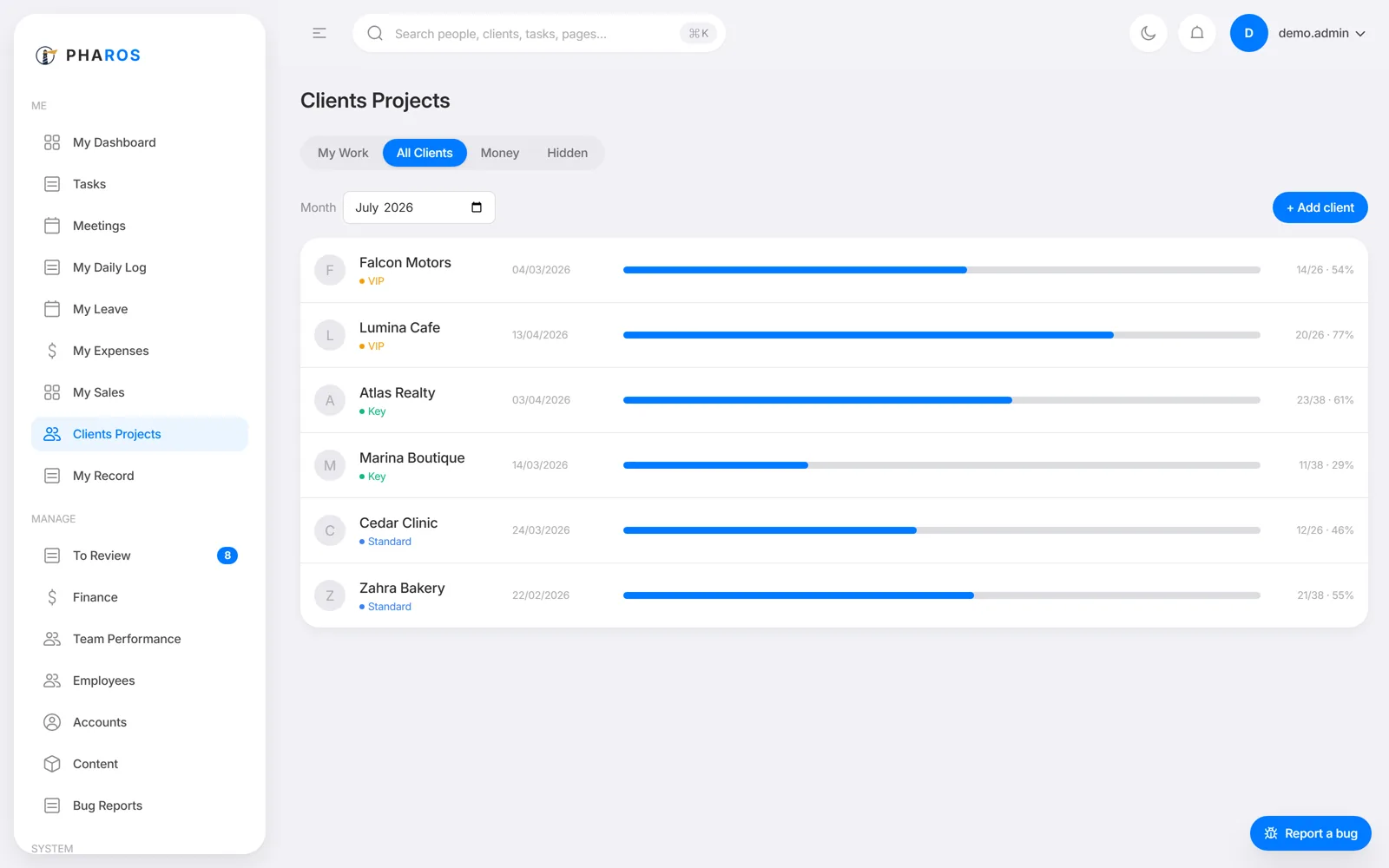Screen dimensions: 1389x868
Task: Open Meetings calendar icon in sidebar
Action: [52, 226]
